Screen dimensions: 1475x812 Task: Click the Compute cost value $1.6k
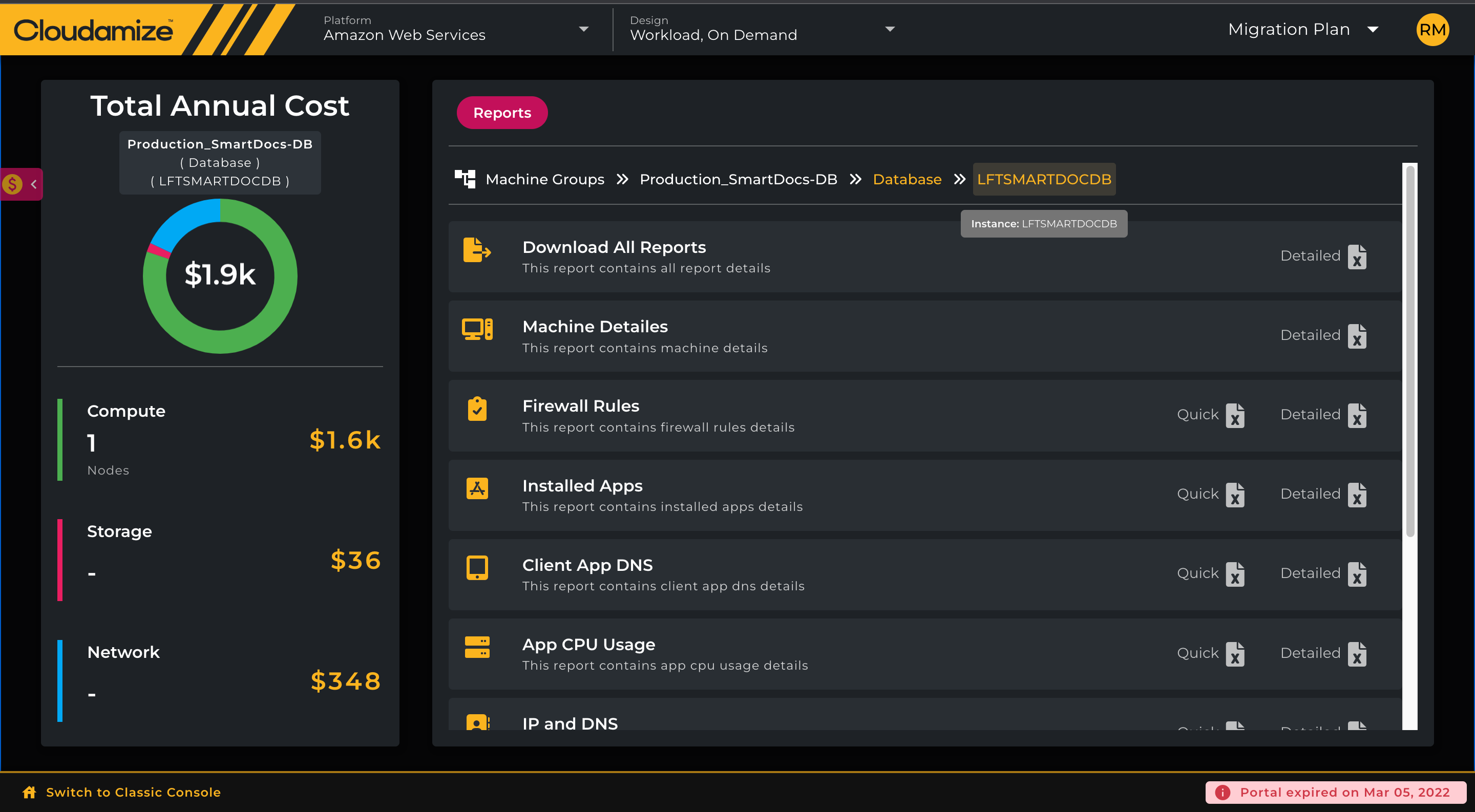point(345,439)
